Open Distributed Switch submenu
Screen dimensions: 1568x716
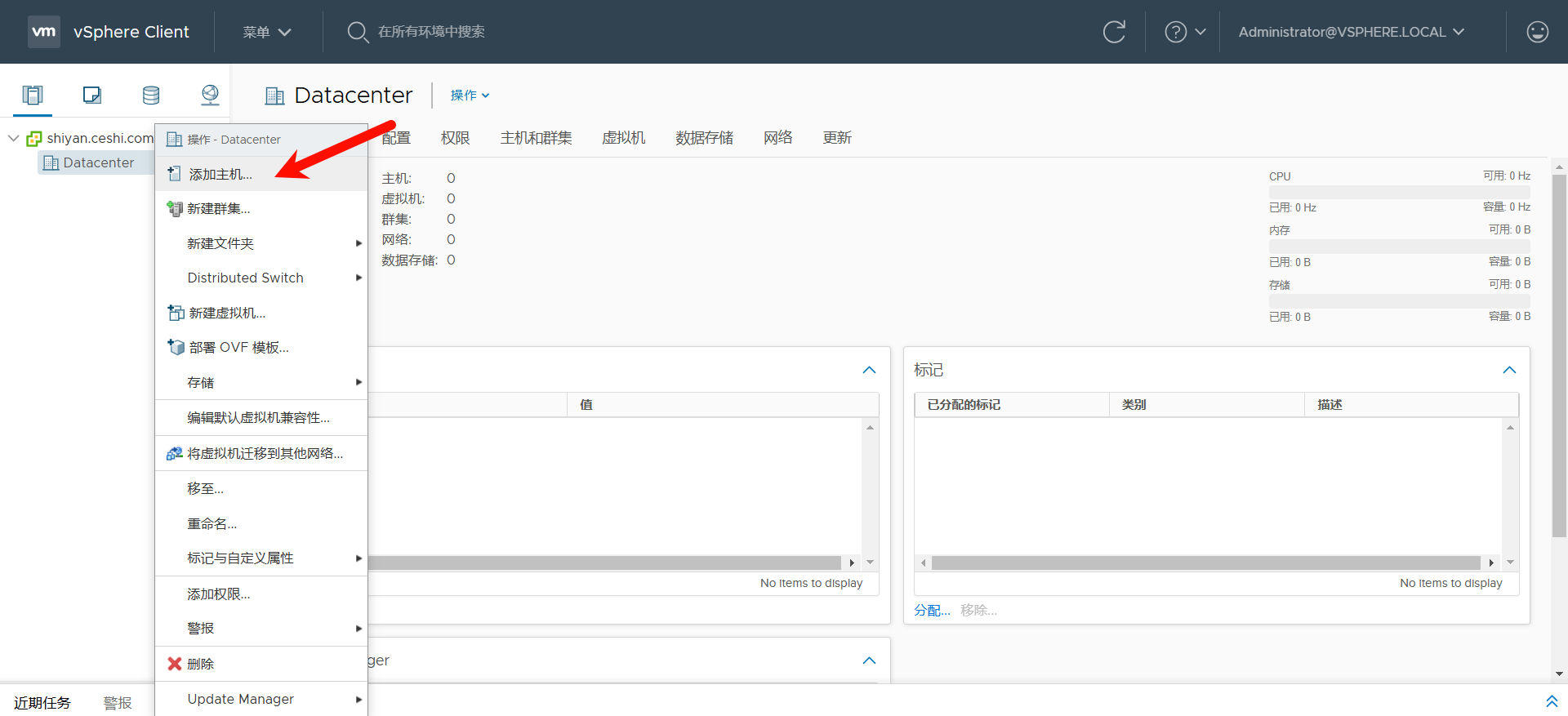[x=261, y=278]
